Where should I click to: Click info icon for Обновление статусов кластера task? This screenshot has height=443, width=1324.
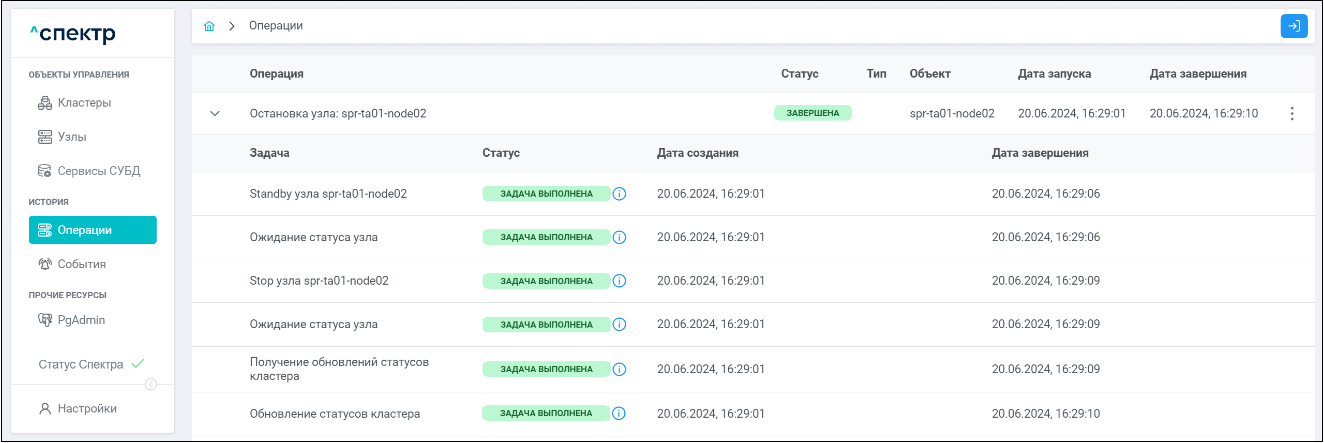coord(619,413)
